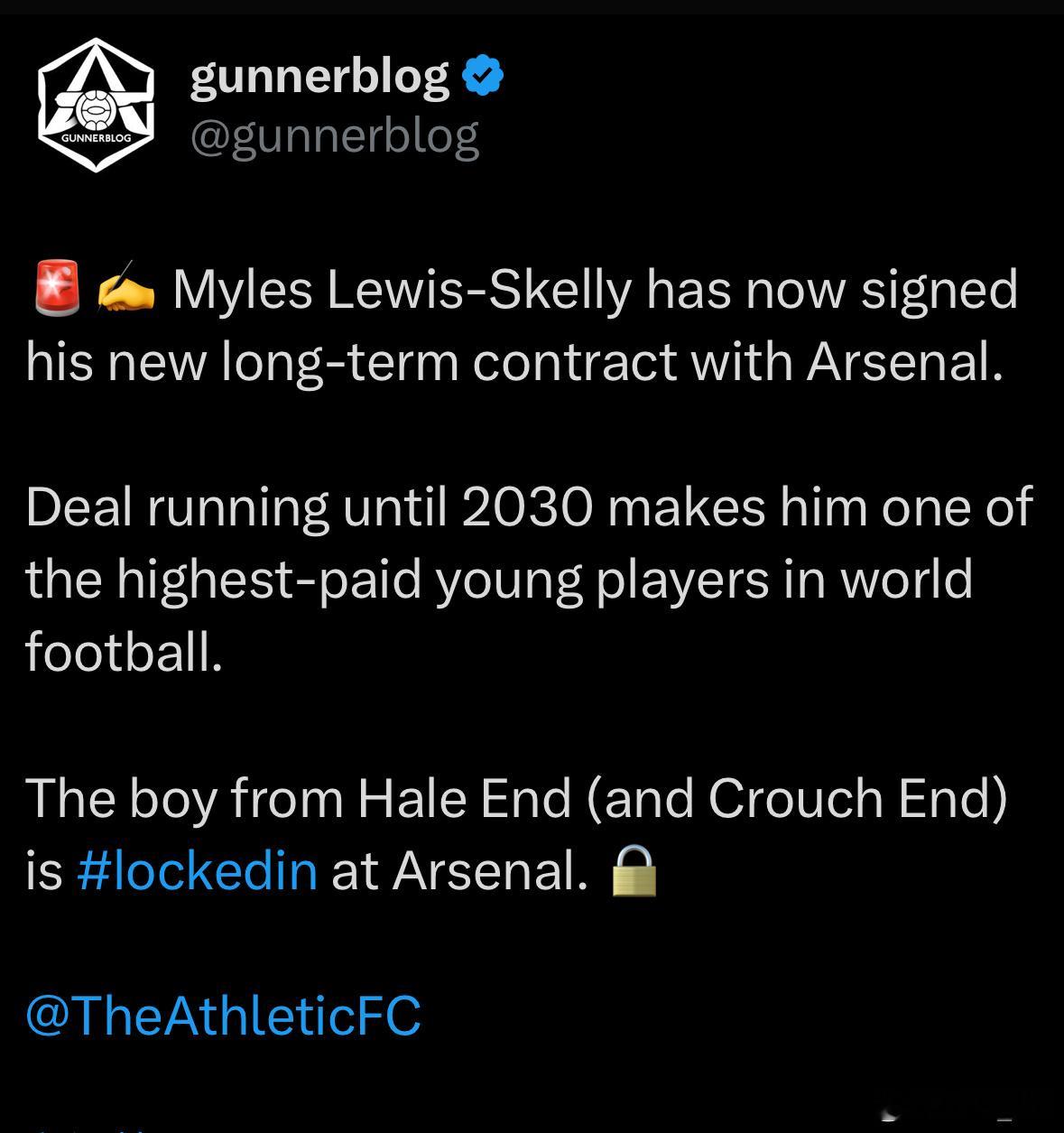Select the Myles Lewis-Skelly name text
Viewport: 1064px width, 1133px height.
(x=402, y=289)
